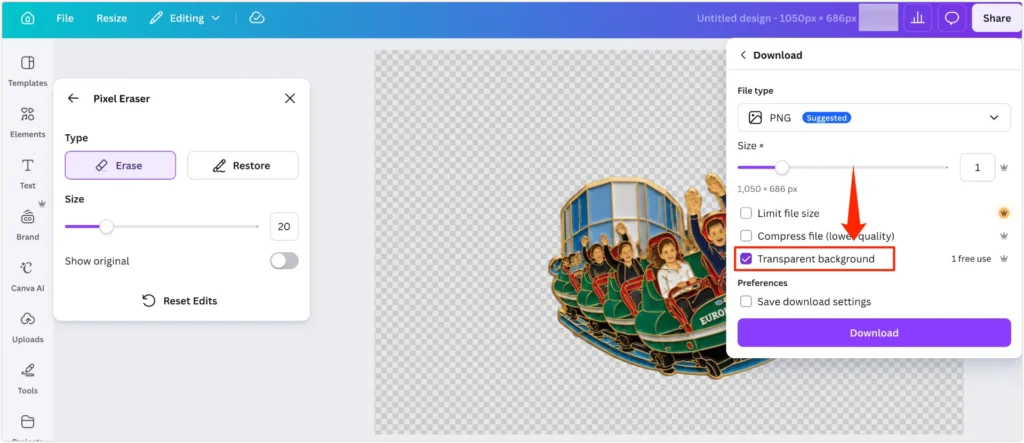Click the '1 free use' label
Viewport: 1024px width, 443px height.
(971, 259)
